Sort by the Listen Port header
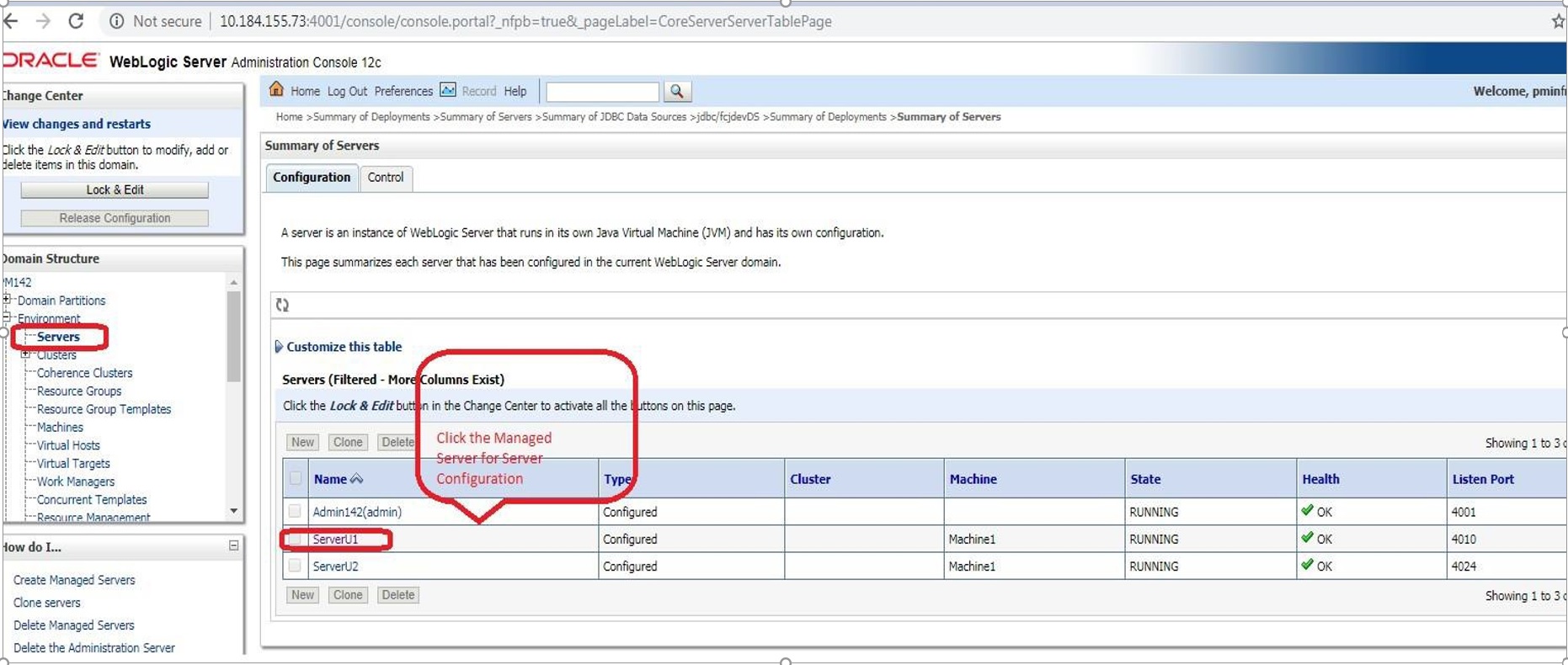This screenshot has height=665, width=1568. (1483, 479)
